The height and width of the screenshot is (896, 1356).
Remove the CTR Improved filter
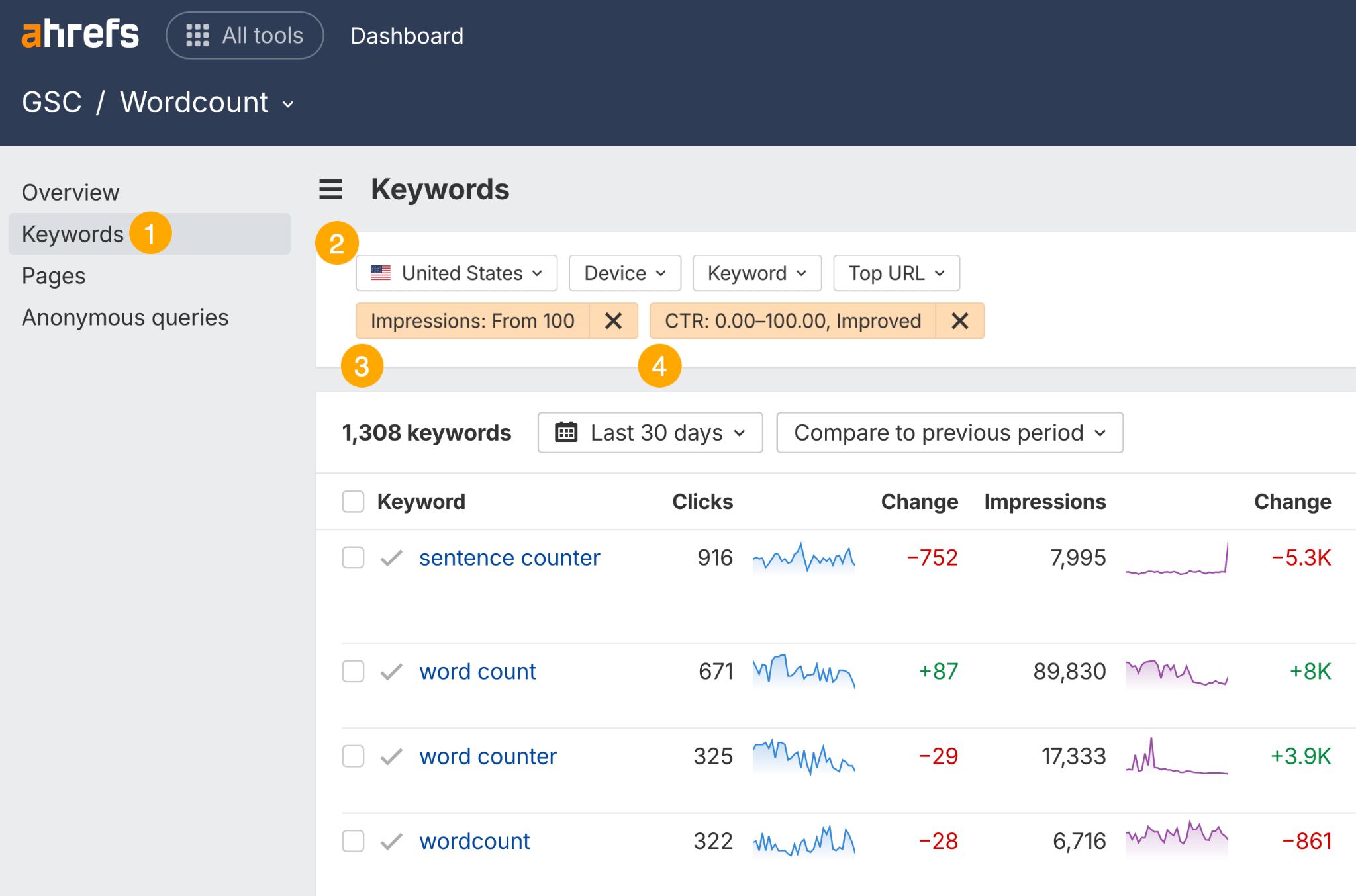coord(959,321)
